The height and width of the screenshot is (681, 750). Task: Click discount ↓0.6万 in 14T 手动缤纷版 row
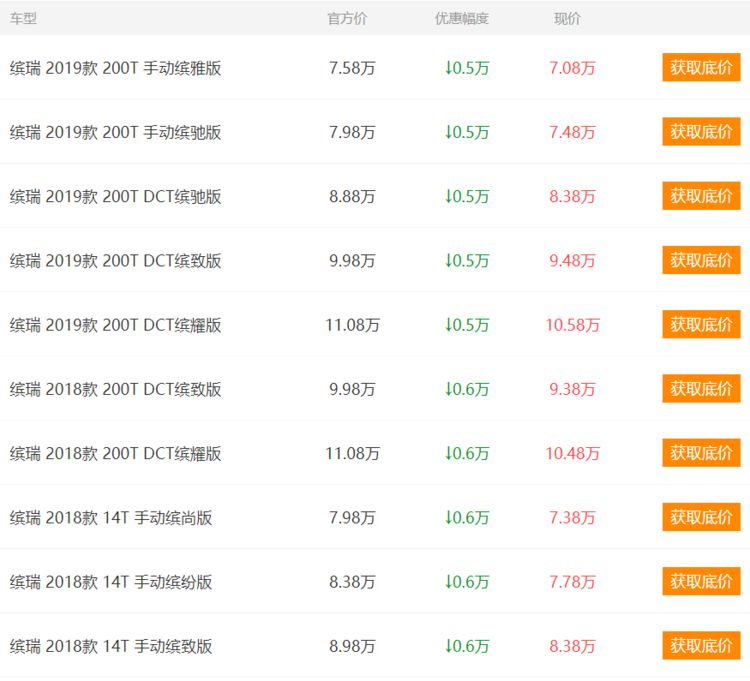tap(467, 582)
